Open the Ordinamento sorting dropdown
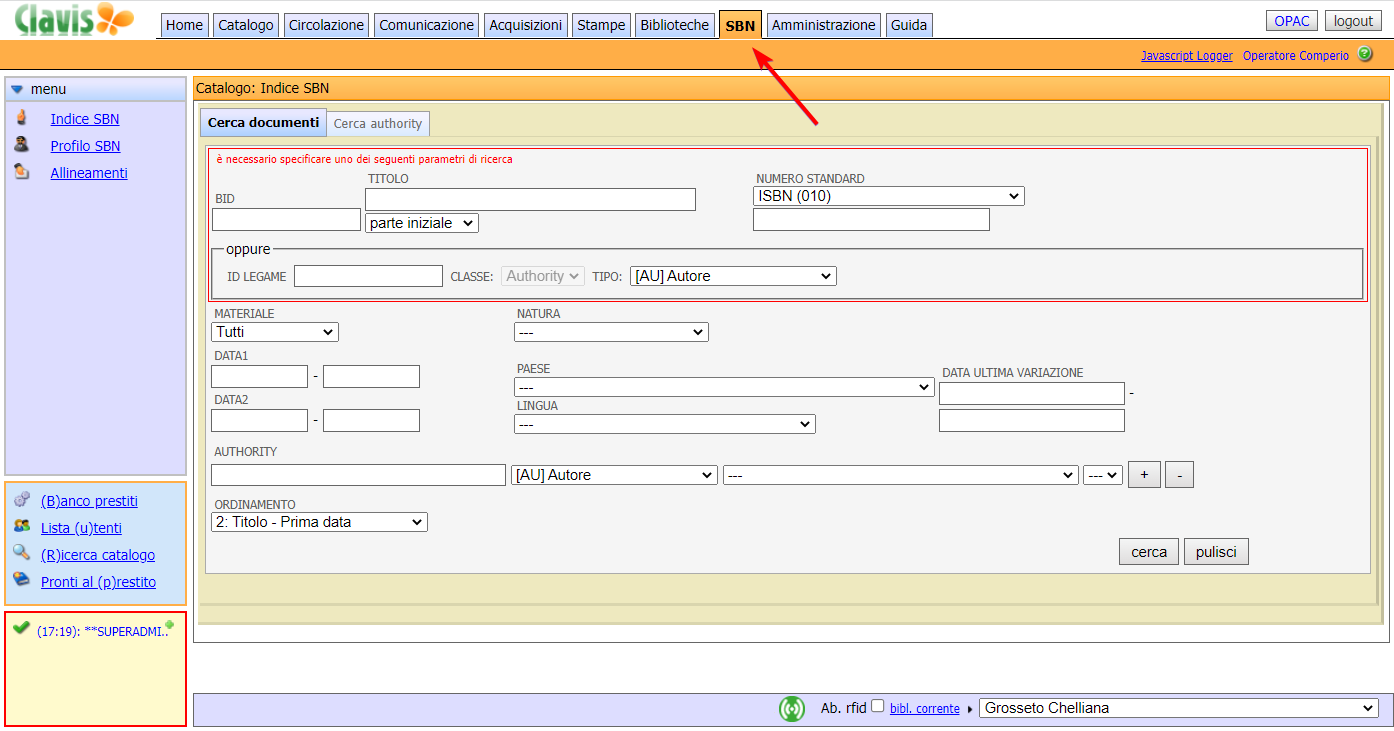The height and width of the screenshot is (731, 1394). tap(319, 522)
